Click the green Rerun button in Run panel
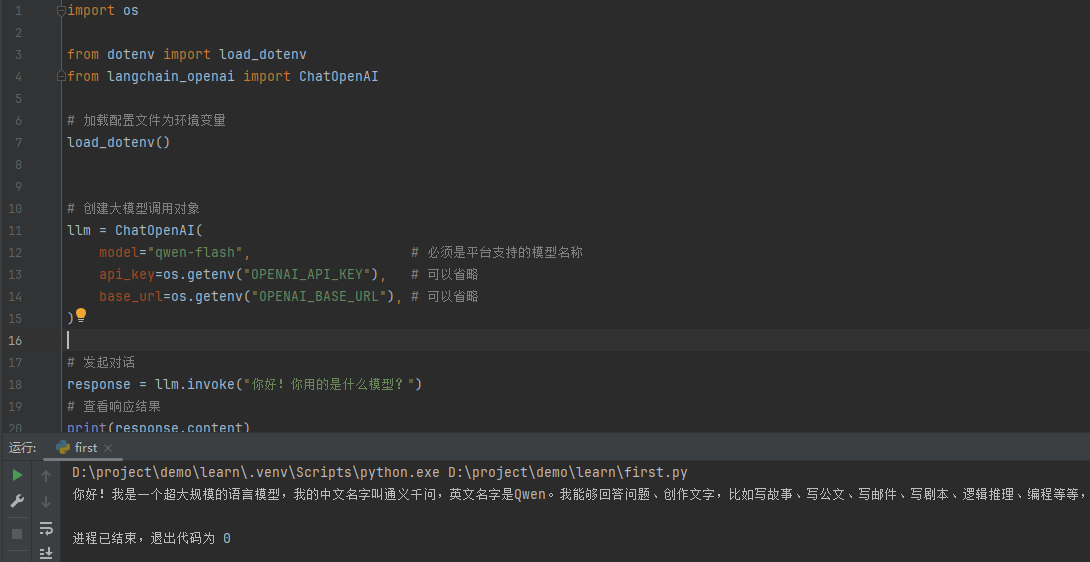1090x562 pixels. point(17,476)
